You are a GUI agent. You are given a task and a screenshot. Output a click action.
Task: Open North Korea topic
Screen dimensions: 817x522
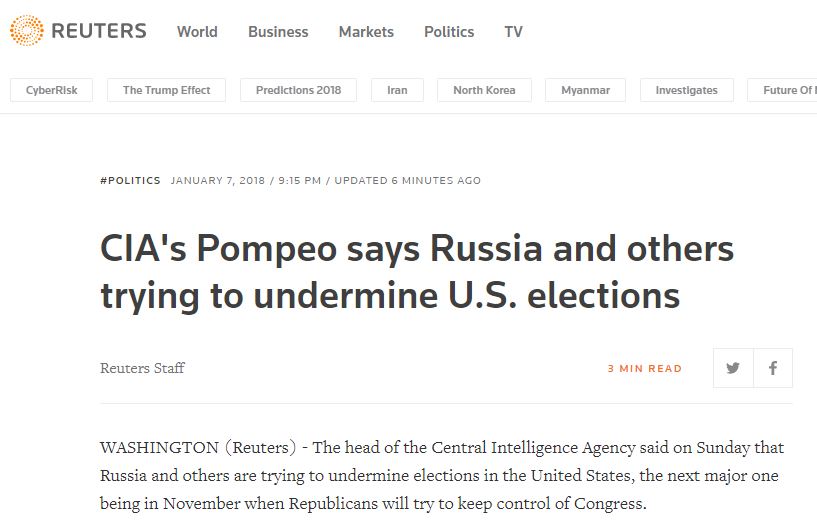(484, 90)
